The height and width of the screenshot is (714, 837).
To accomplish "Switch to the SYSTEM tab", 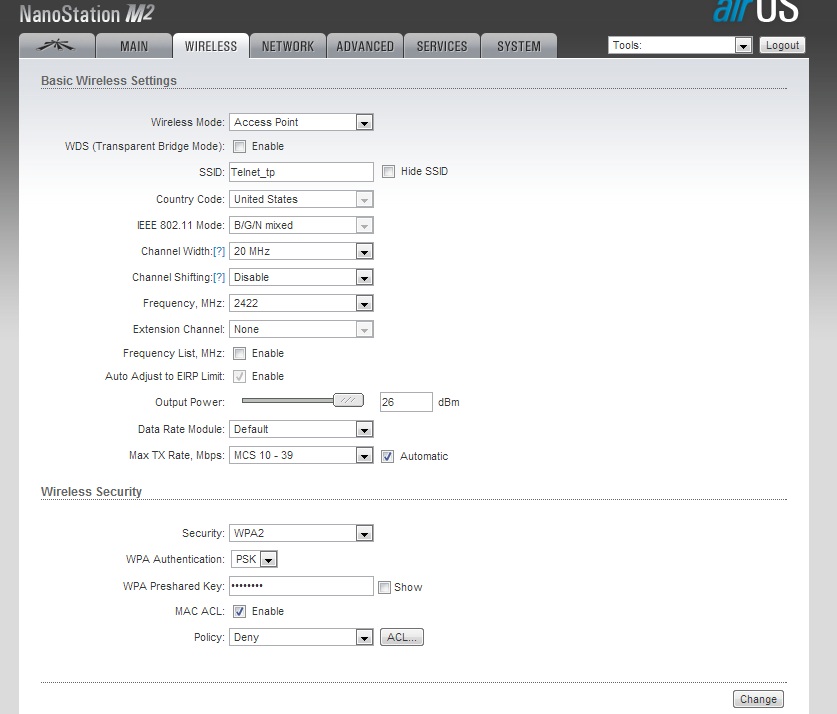I will pyautogui.click(x=518, y=46).
